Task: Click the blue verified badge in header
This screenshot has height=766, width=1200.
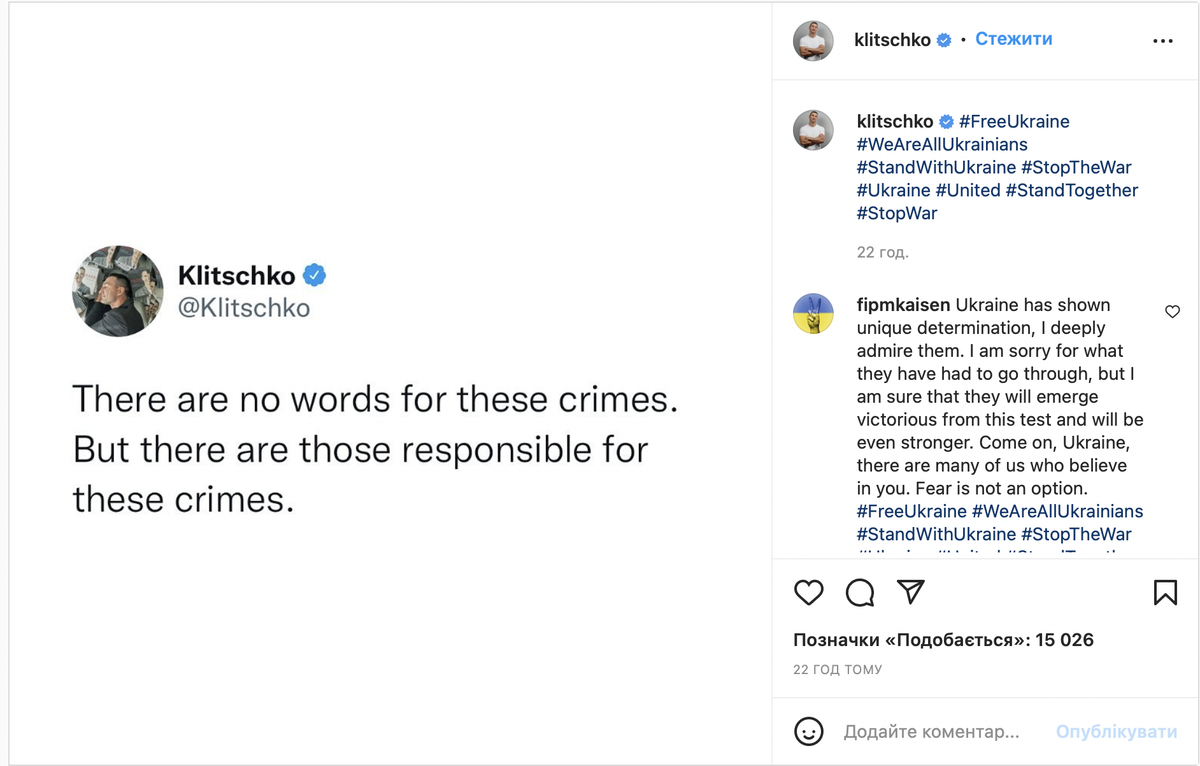Action: 943,40
